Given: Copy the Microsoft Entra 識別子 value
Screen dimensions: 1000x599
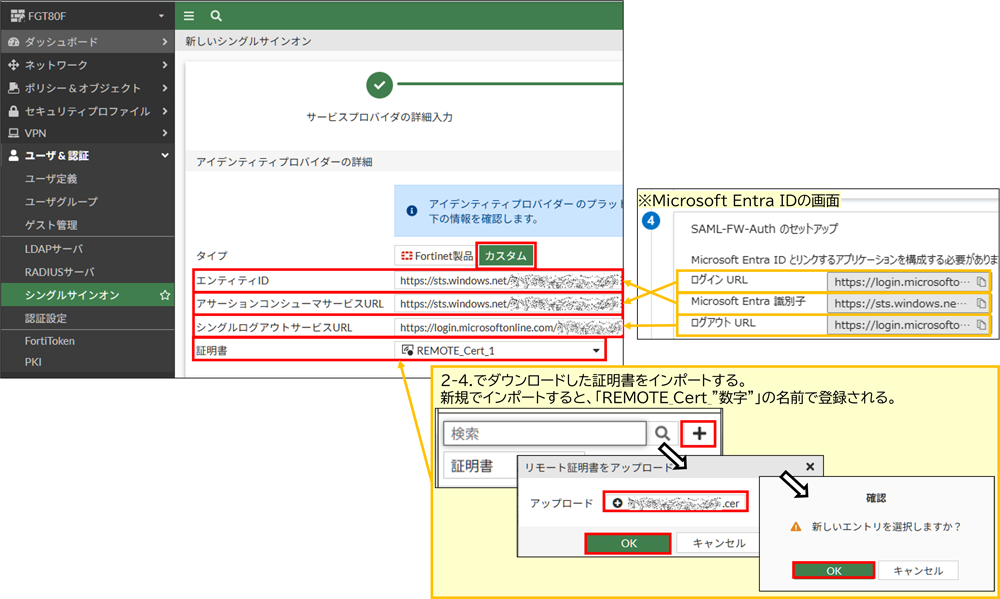Looking at the screenshot, I should tap(981, 303).
